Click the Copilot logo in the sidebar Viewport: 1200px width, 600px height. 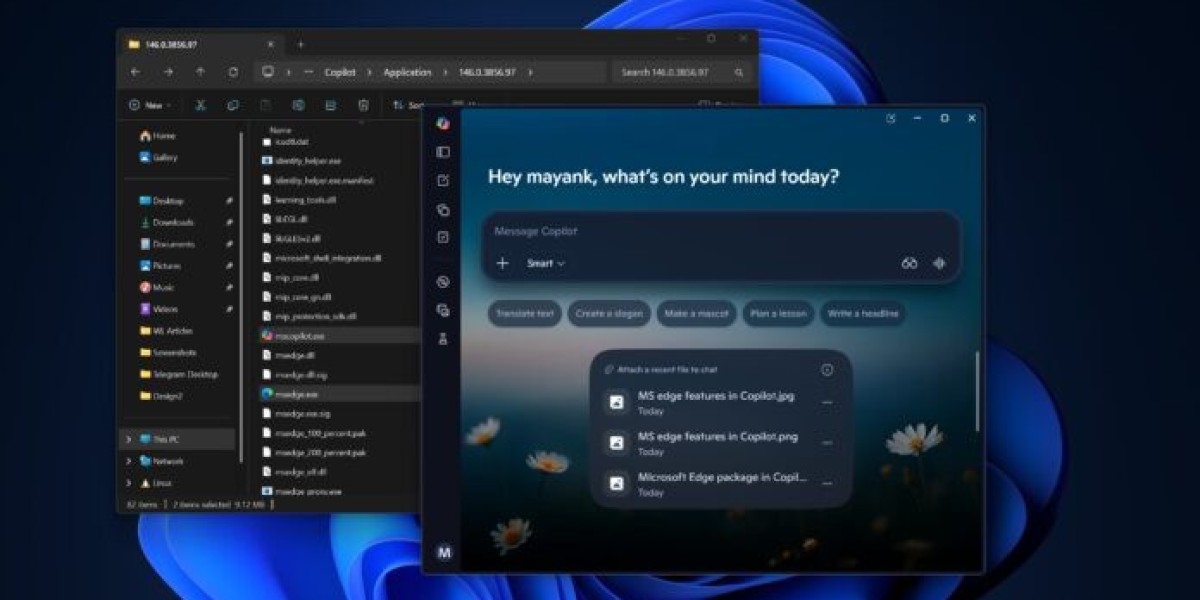pyautogui.click(x=443, y=123)
